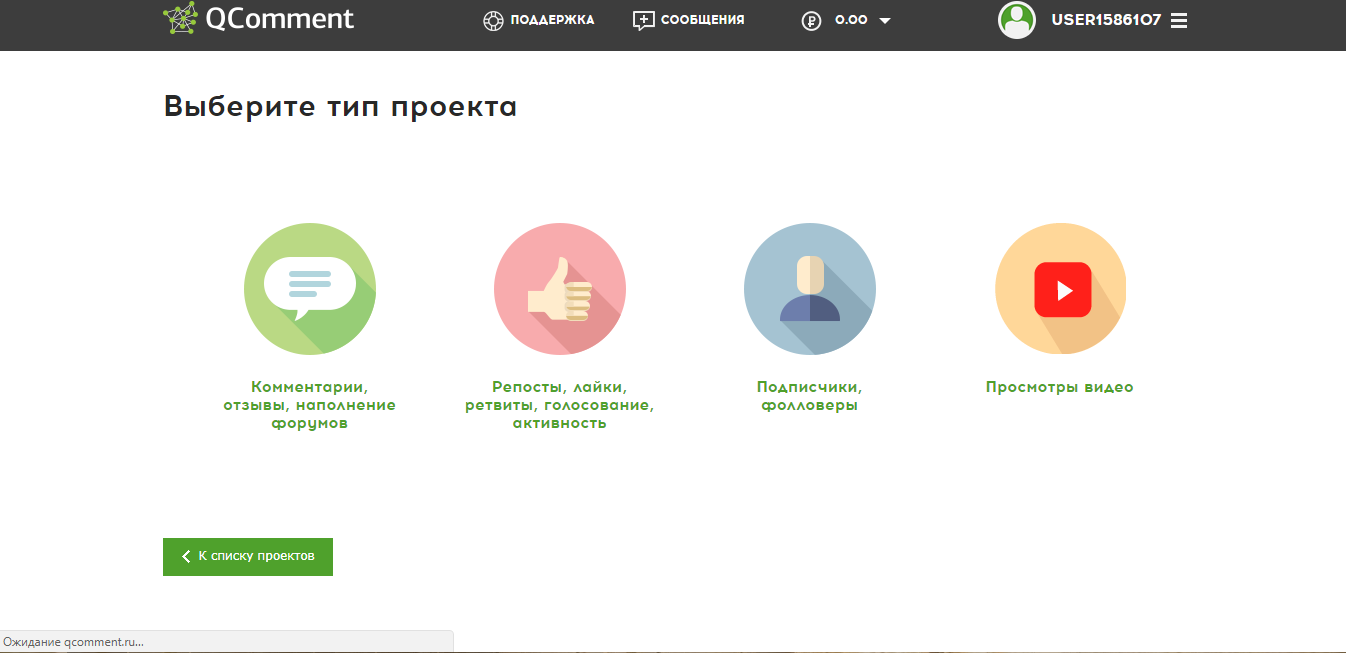Click the QComment atom logo
Image resolution: width=1346 pixels, height=653 pixels.
coord(181,17)
